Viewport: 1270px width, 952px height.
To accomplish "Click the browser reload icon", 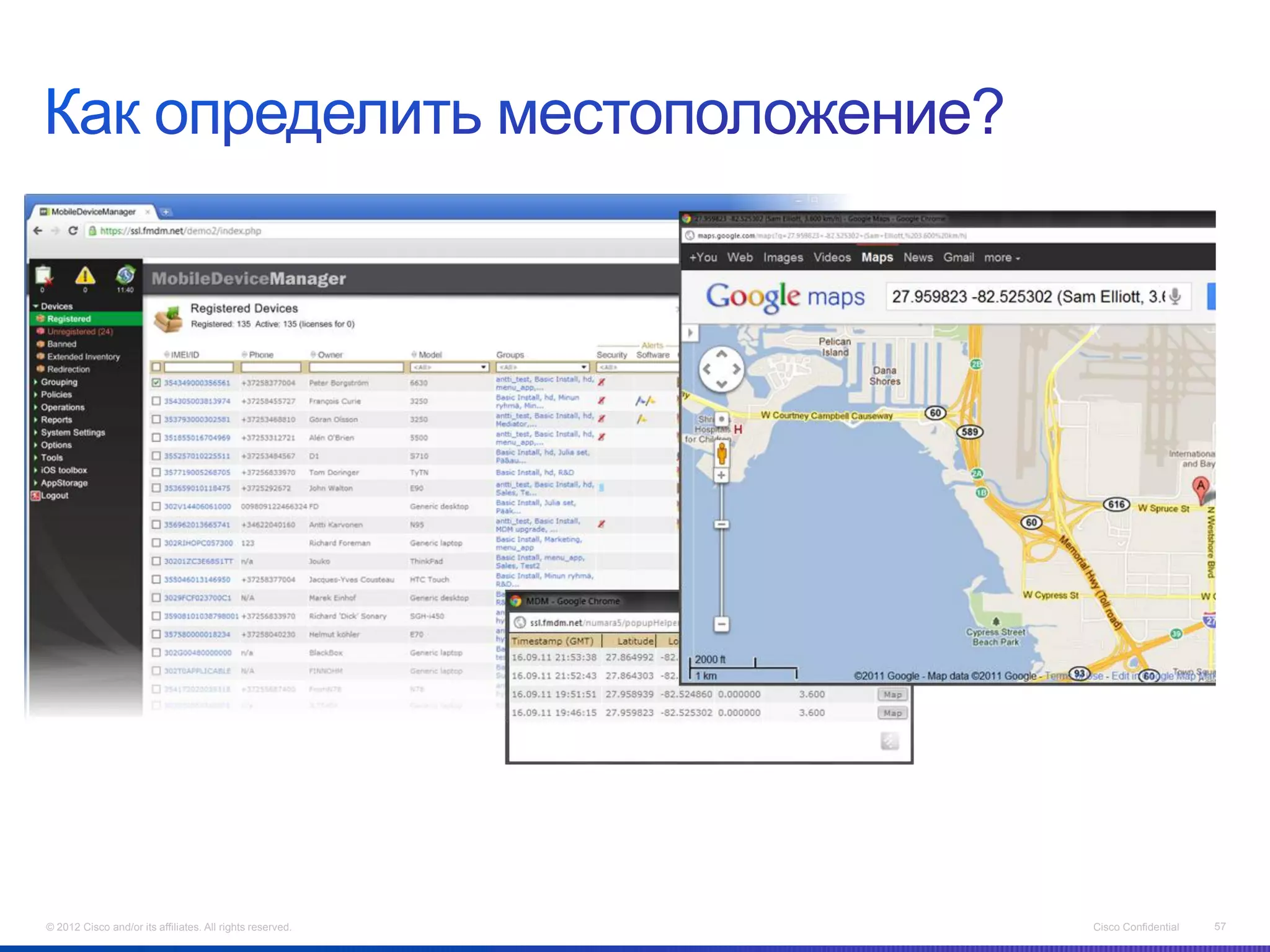I will coord(73,231).
